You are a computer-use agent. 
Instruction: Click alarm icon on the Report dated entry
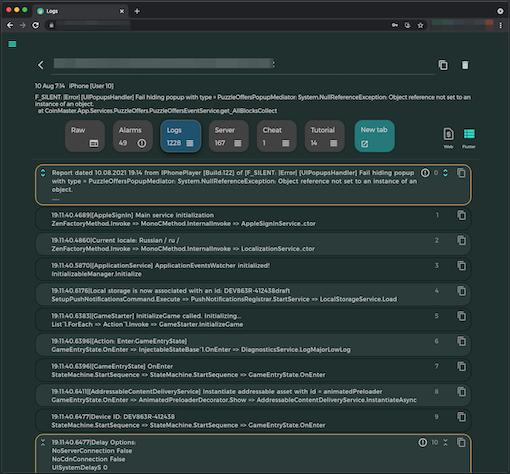click(x=425, y=173)
